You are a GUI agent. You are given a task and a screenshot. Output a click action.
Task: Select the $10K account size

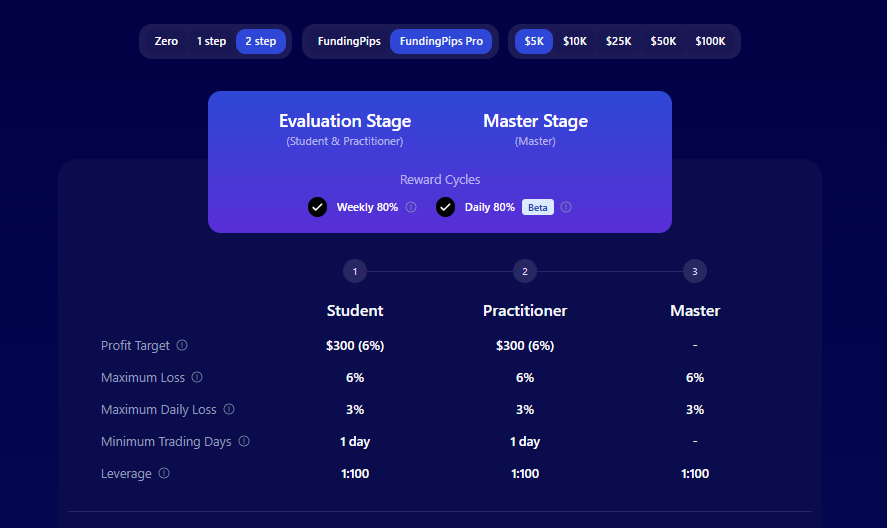click(x=575, y=41)
